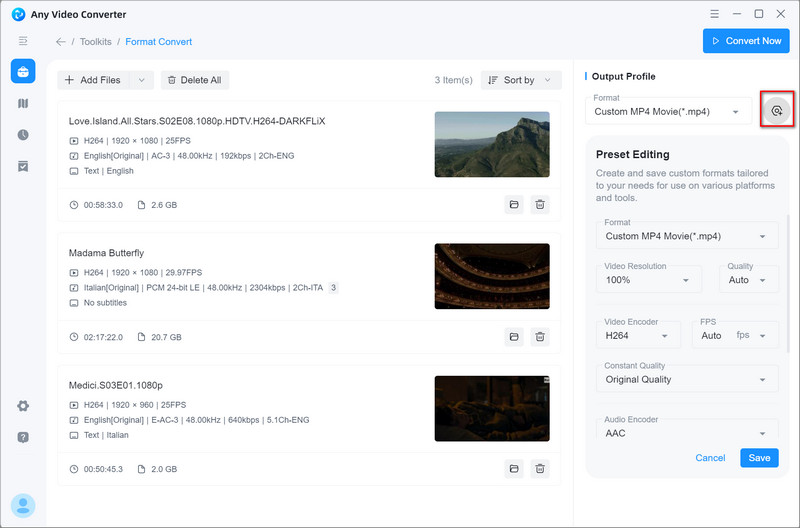Viewport: 800px width, 528px height.
Task: Select the Madama Butterfly video thumbnail
Action: coord(491,276)
